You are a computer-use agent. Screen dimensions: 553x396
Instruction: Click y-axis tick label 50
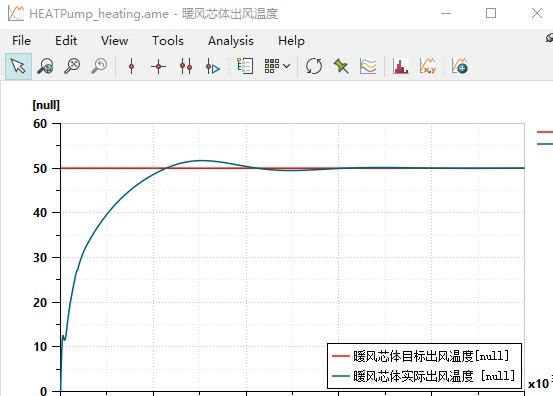[40, 168]
